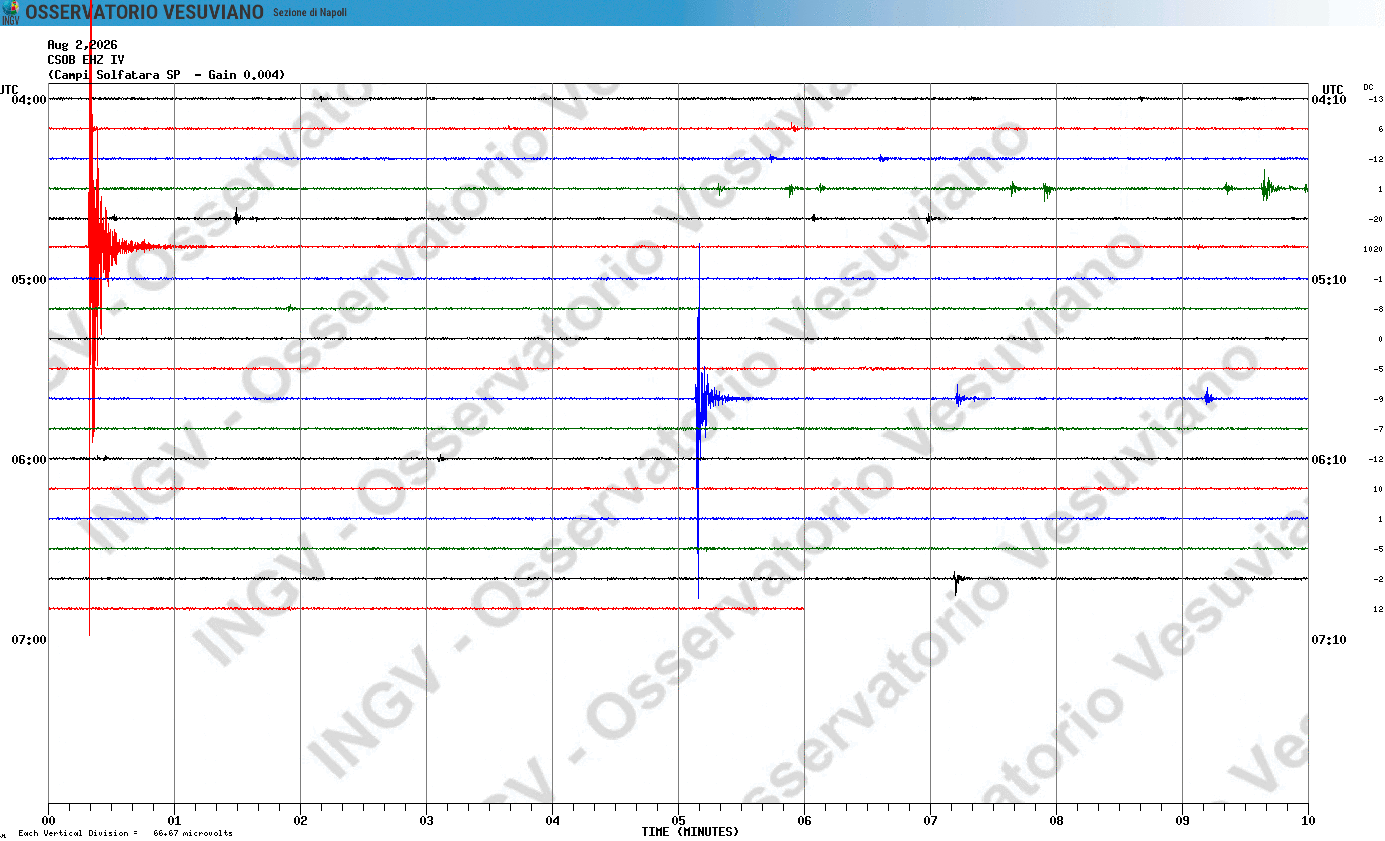Click the DC value "6"
The width and height of the screenshot is (1385, 841).
point(1380,129)
